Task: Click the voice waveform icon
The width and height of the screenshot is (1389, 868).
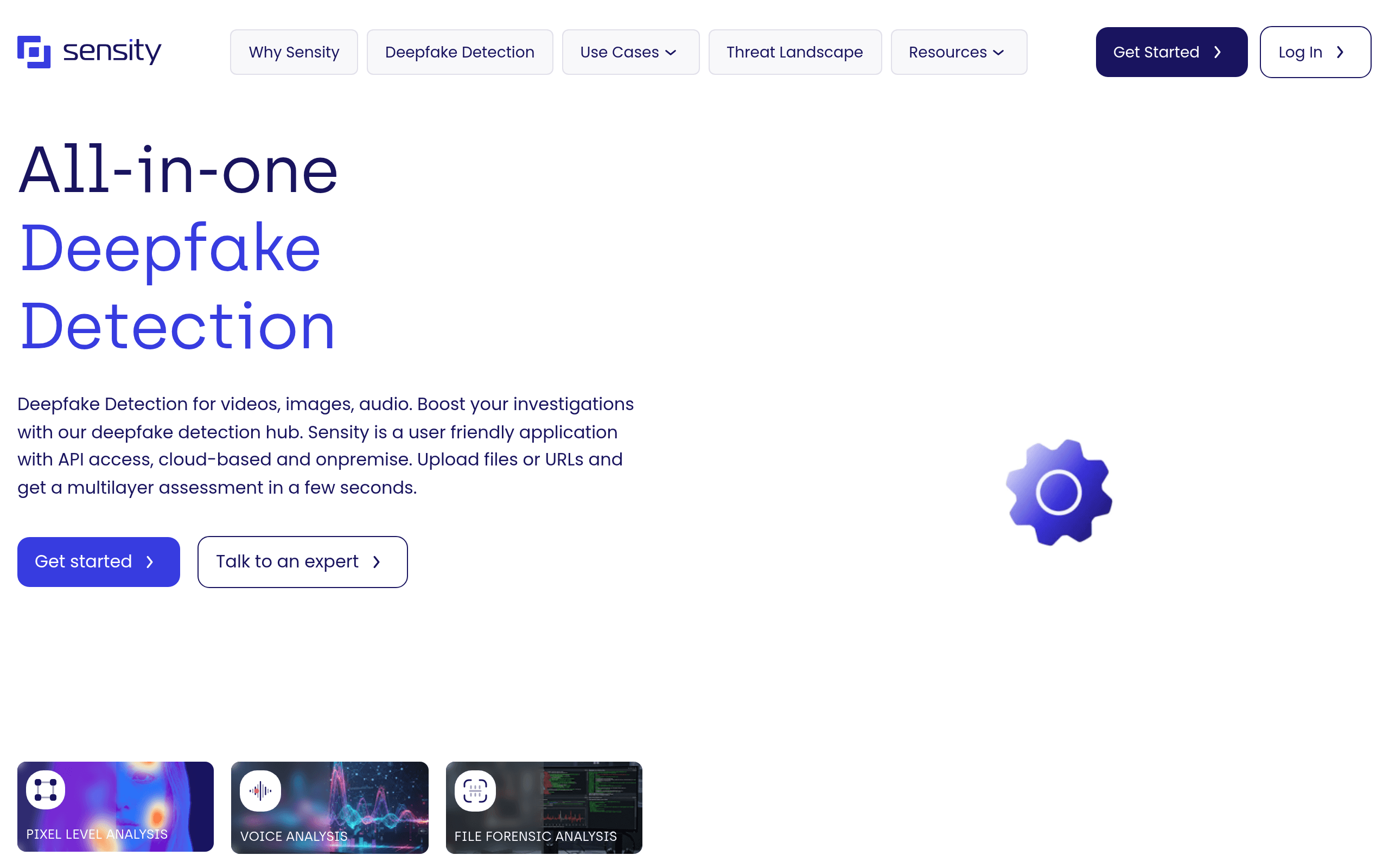Action: click(260, 790)
